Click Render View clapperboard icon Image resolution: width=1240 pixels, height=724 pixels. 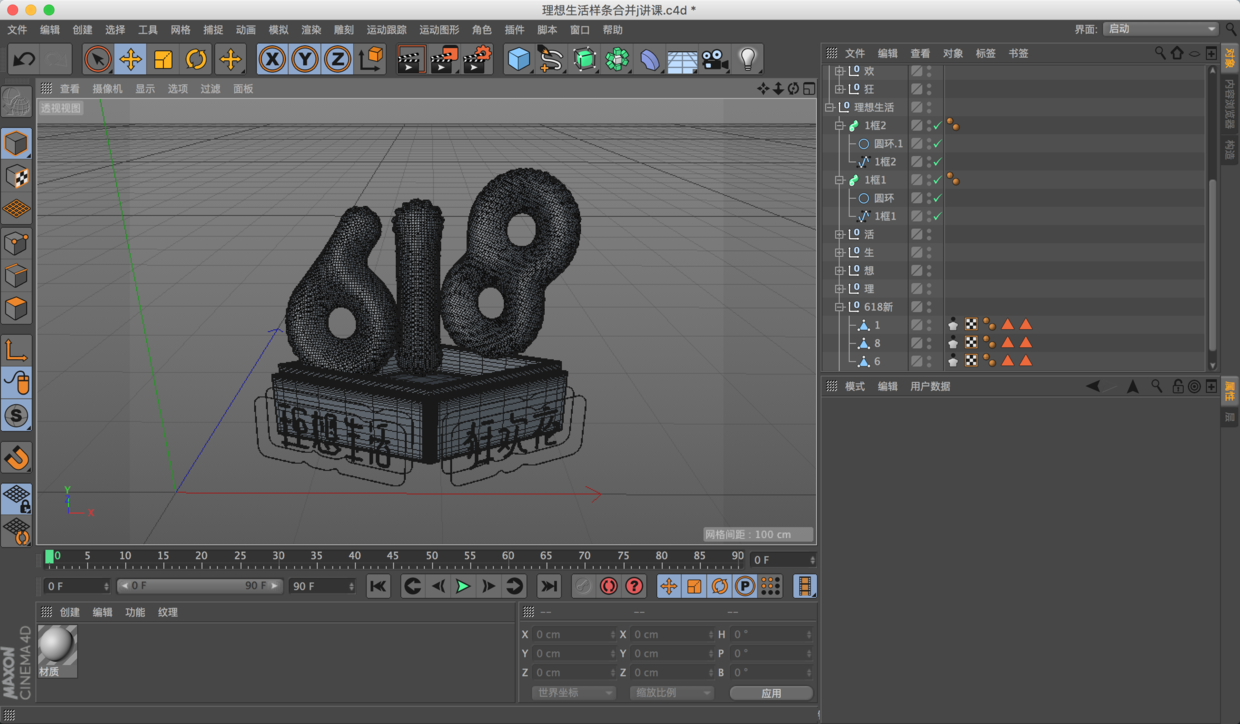410,60
